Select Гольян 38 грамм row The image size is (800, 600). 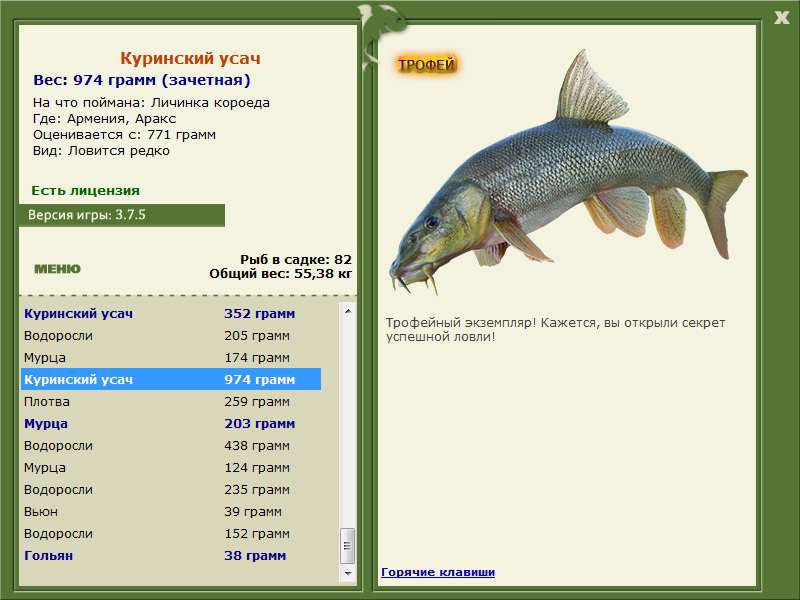(x=170, y=556)
